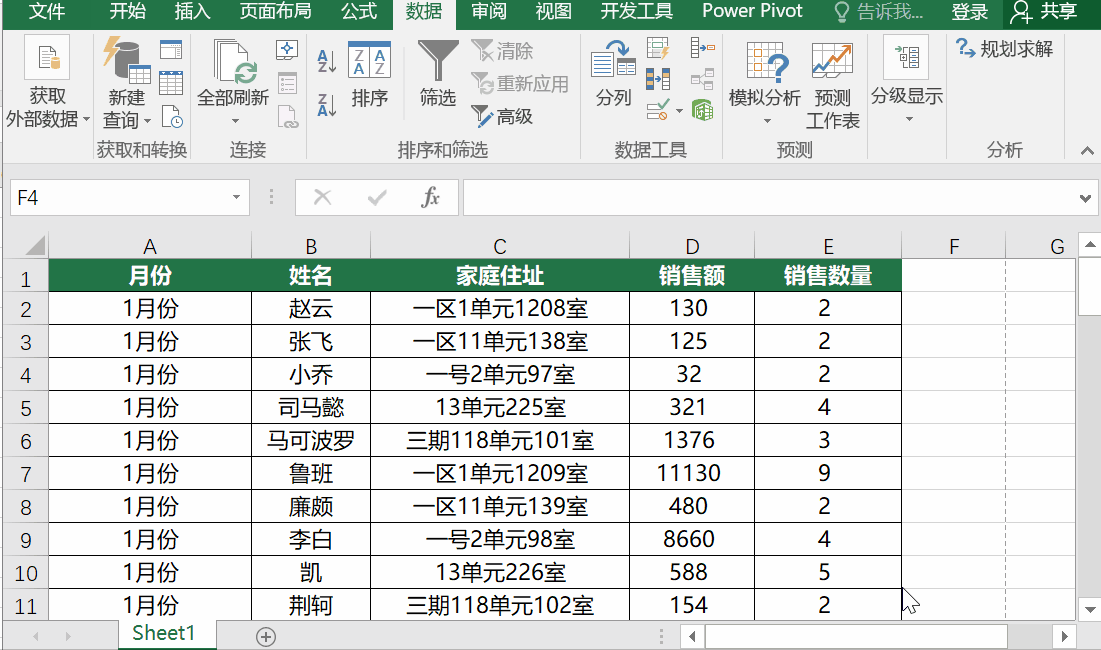The height and width of the screenshot is (650, 1101).
Task: Sort ascending with the AZ sort icon
Action: [325, 60]
